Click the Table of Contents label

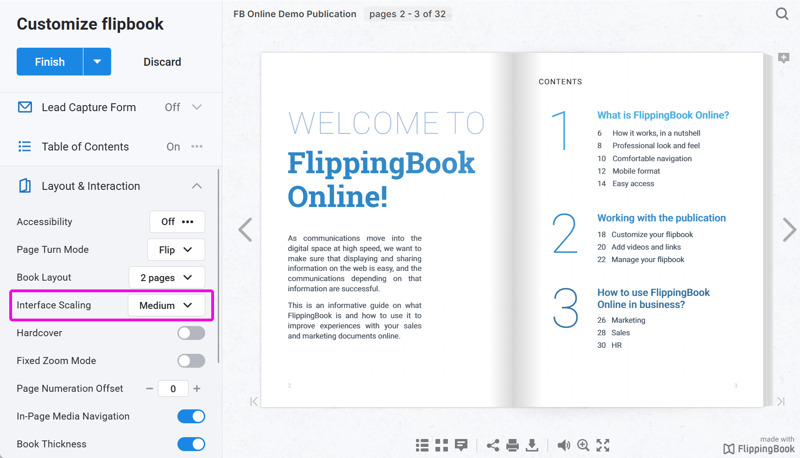coord(85,146)
